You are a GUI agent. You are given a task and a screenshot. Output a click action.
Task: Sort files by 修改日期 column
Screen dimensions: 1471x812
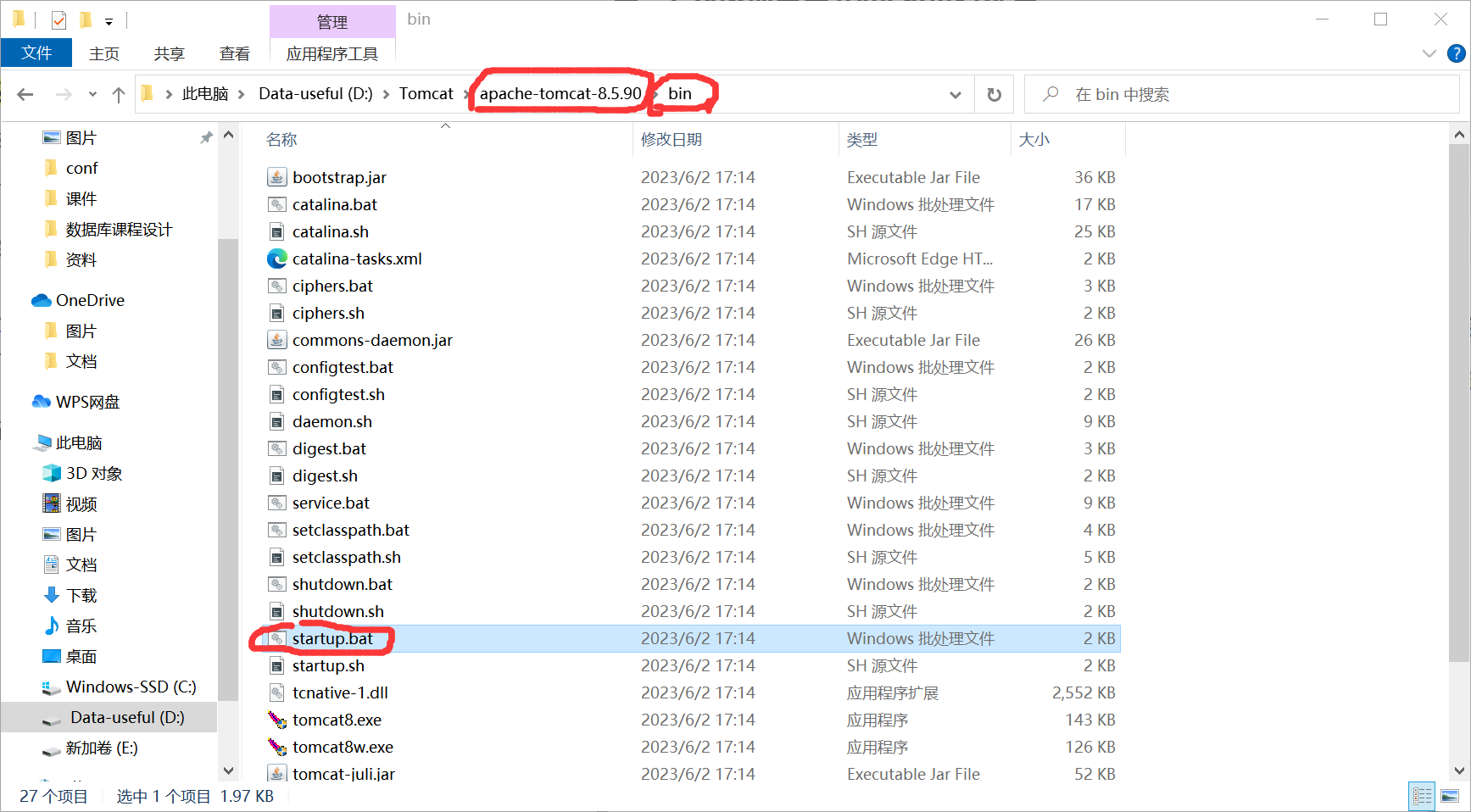(x=671, y=140)
